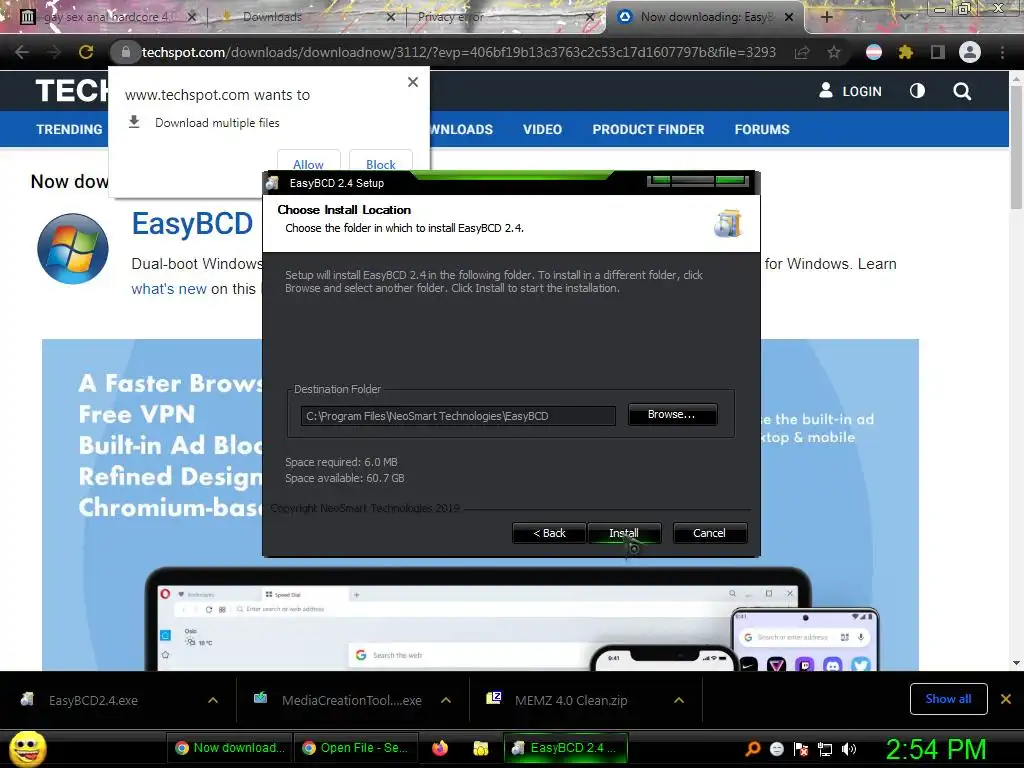This screenshot has width=1024, height=768.
Task: Open the volume speaker tray icon
Action: (849, 749)
